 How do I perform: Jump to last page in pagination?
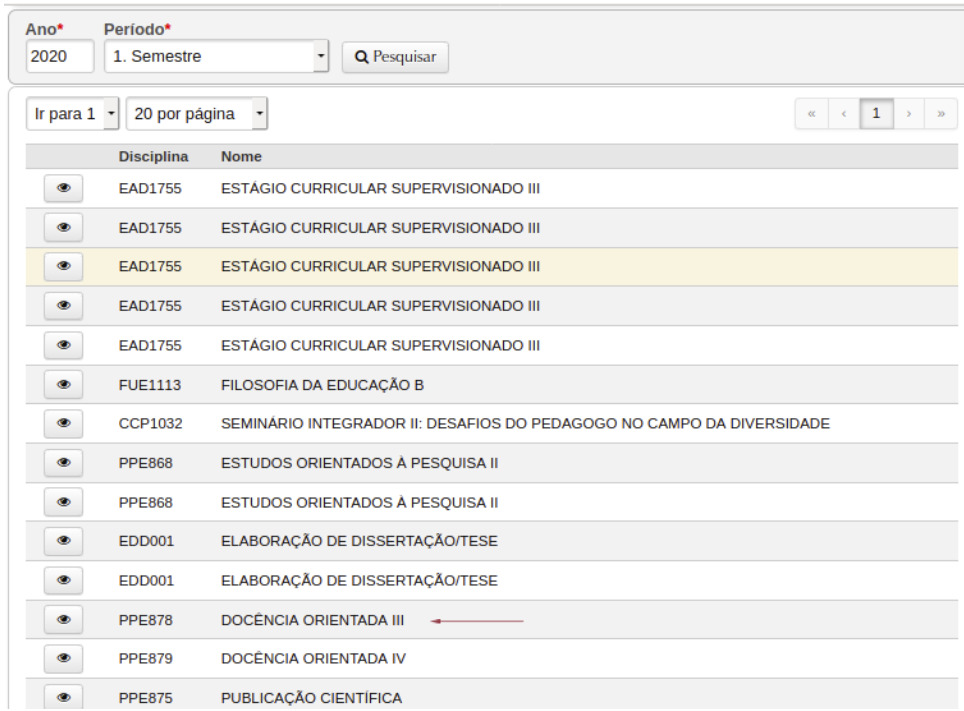tap(940, 114)
